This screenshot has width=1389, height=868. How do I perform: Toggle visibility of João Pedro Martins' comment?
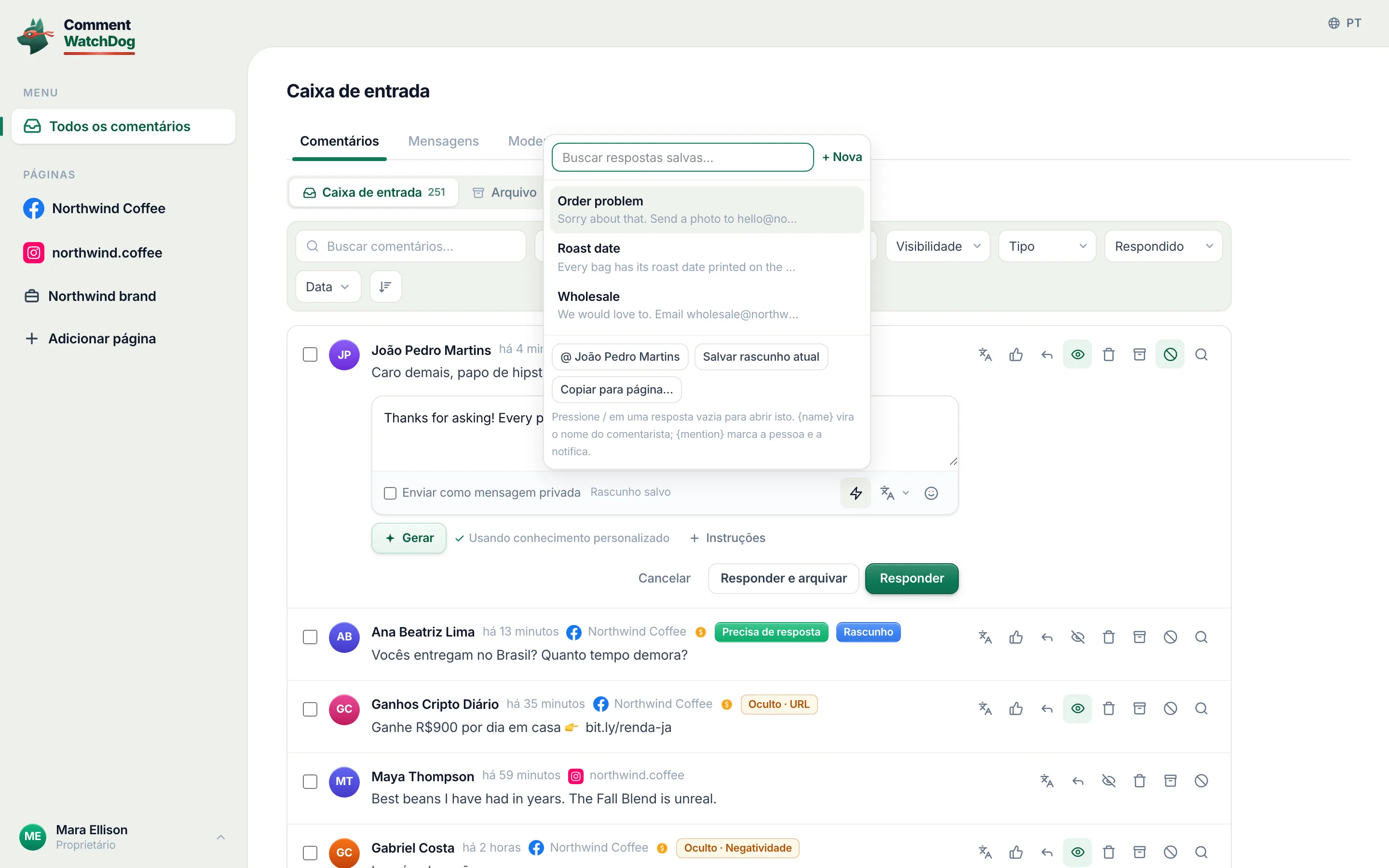tap(1078, 354)
